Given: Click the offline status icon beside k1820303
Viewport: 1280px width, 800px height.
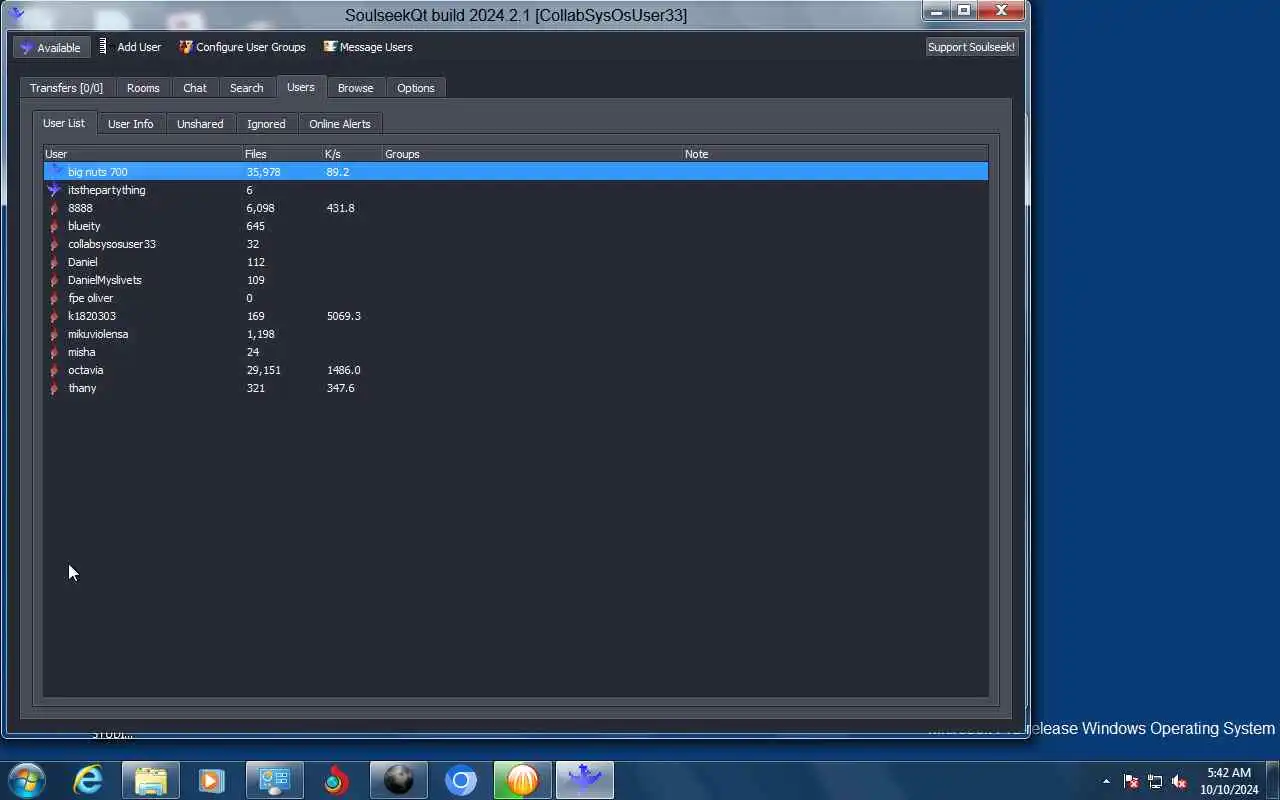Looking at the screenshot, I should 55,316.
